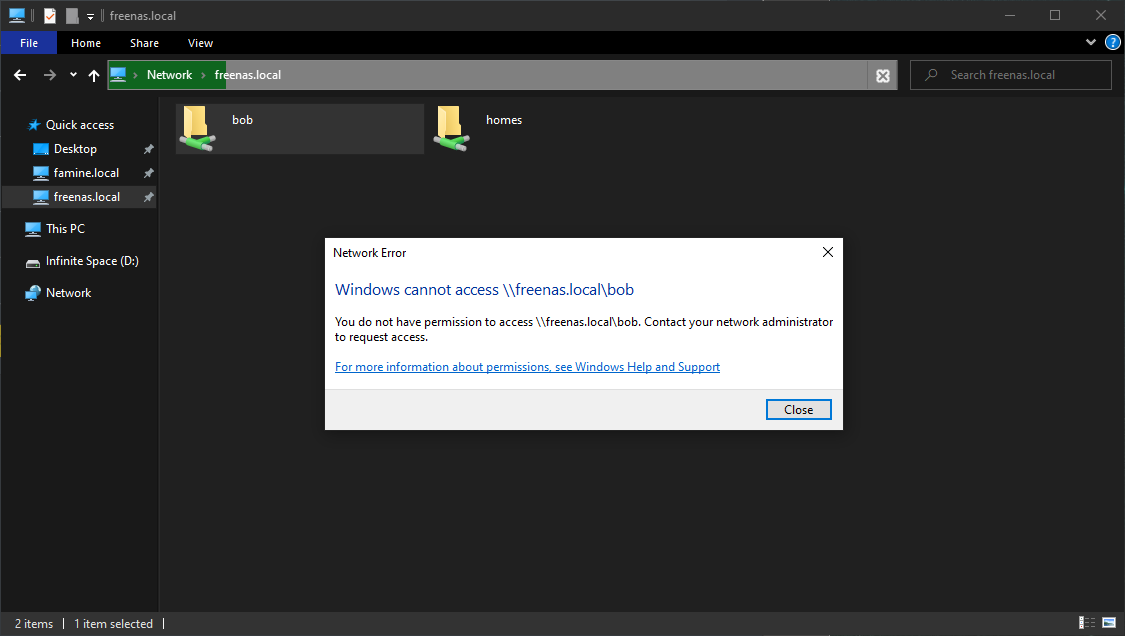Image resolution: width=1125 pixels, height=636 pixels.
Task: Open the recent locations dropdown arrow
Action: (x=73, y=75)
